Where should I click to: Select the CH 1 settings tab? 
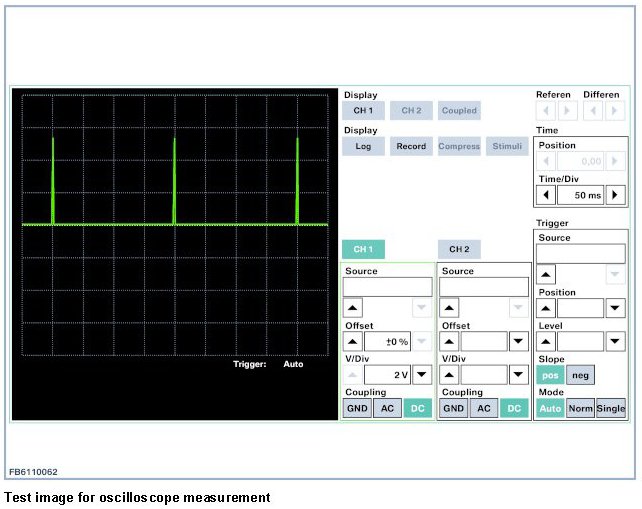362,249
